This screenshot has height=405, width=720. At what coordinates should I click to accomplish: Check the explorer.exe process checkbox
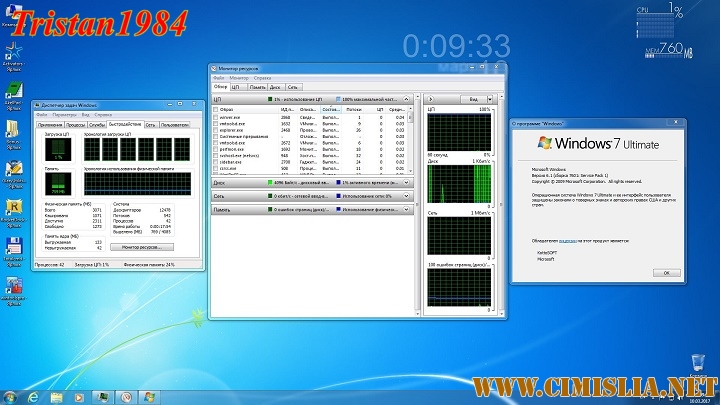point(217,130)
